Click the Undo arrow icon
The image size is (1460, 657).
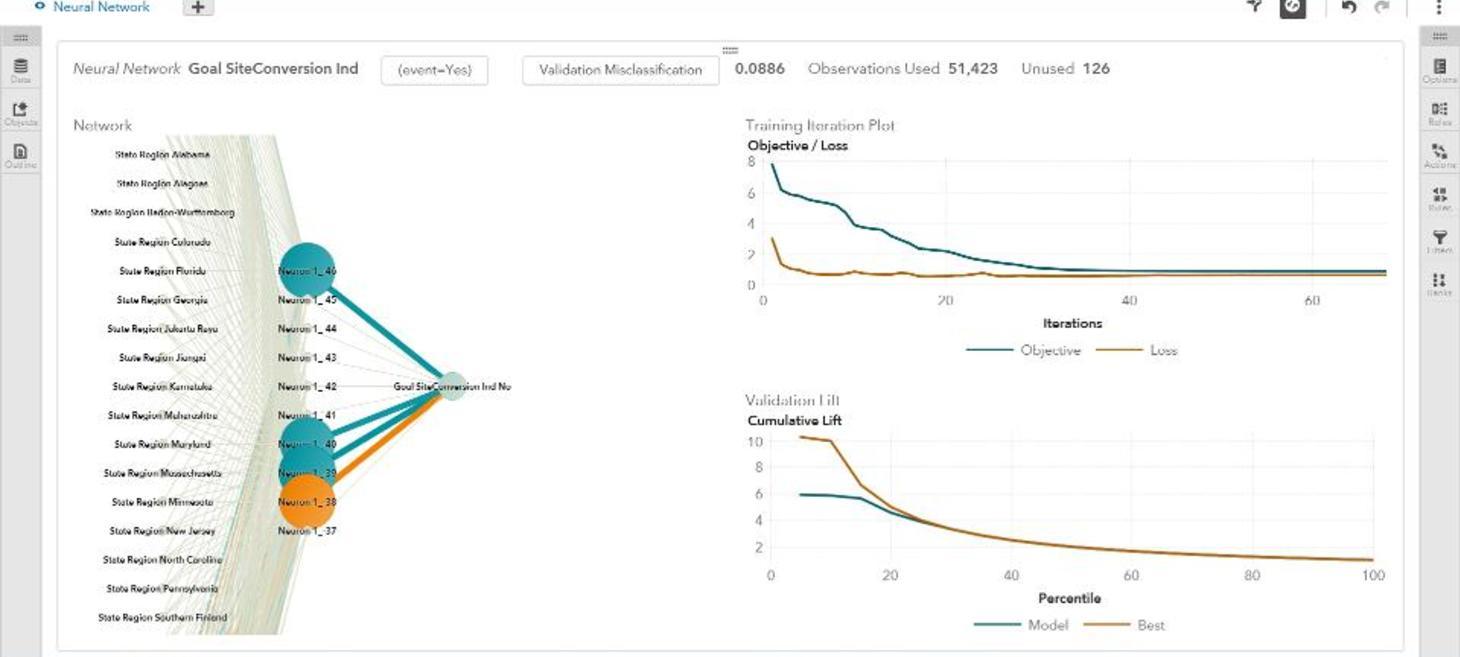click(x=1348, y=7)
